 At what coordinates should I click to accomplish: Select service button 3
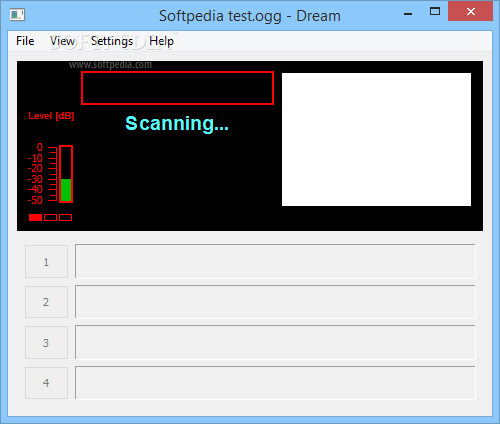tap(46, 342)
